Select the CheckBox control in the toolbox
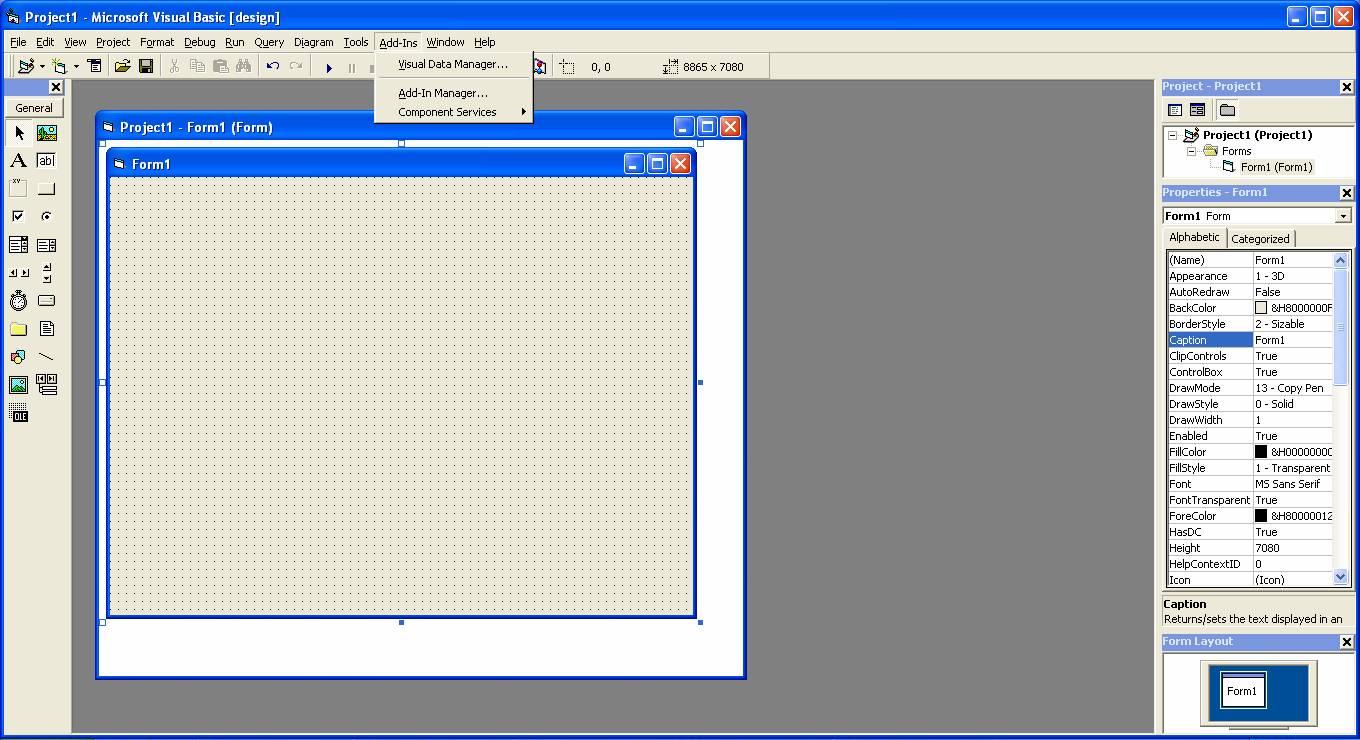This screenshot has height=740, width=1360. point(18,215)
